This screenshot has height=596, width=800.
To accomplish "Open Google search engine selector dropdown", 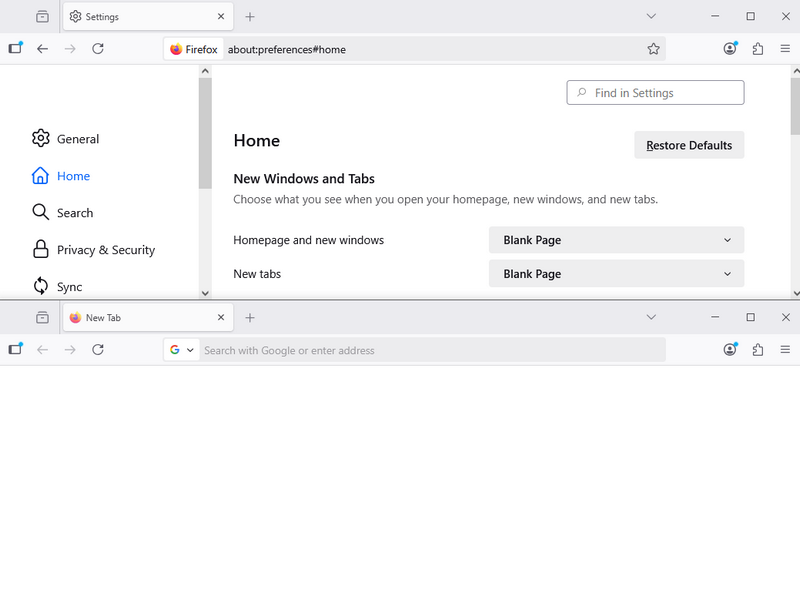I will tap(181, 350).
